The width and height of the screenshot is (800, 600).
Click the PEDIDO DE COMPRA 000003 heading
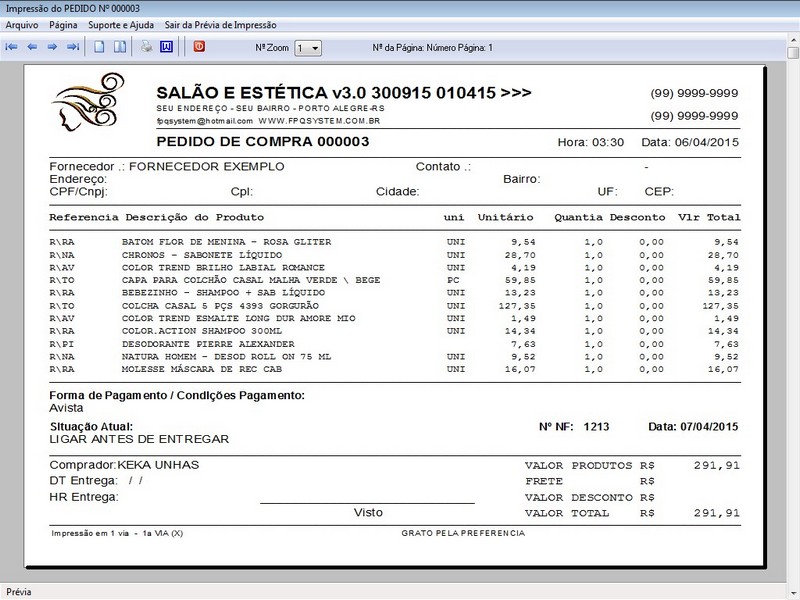(263, 142)
